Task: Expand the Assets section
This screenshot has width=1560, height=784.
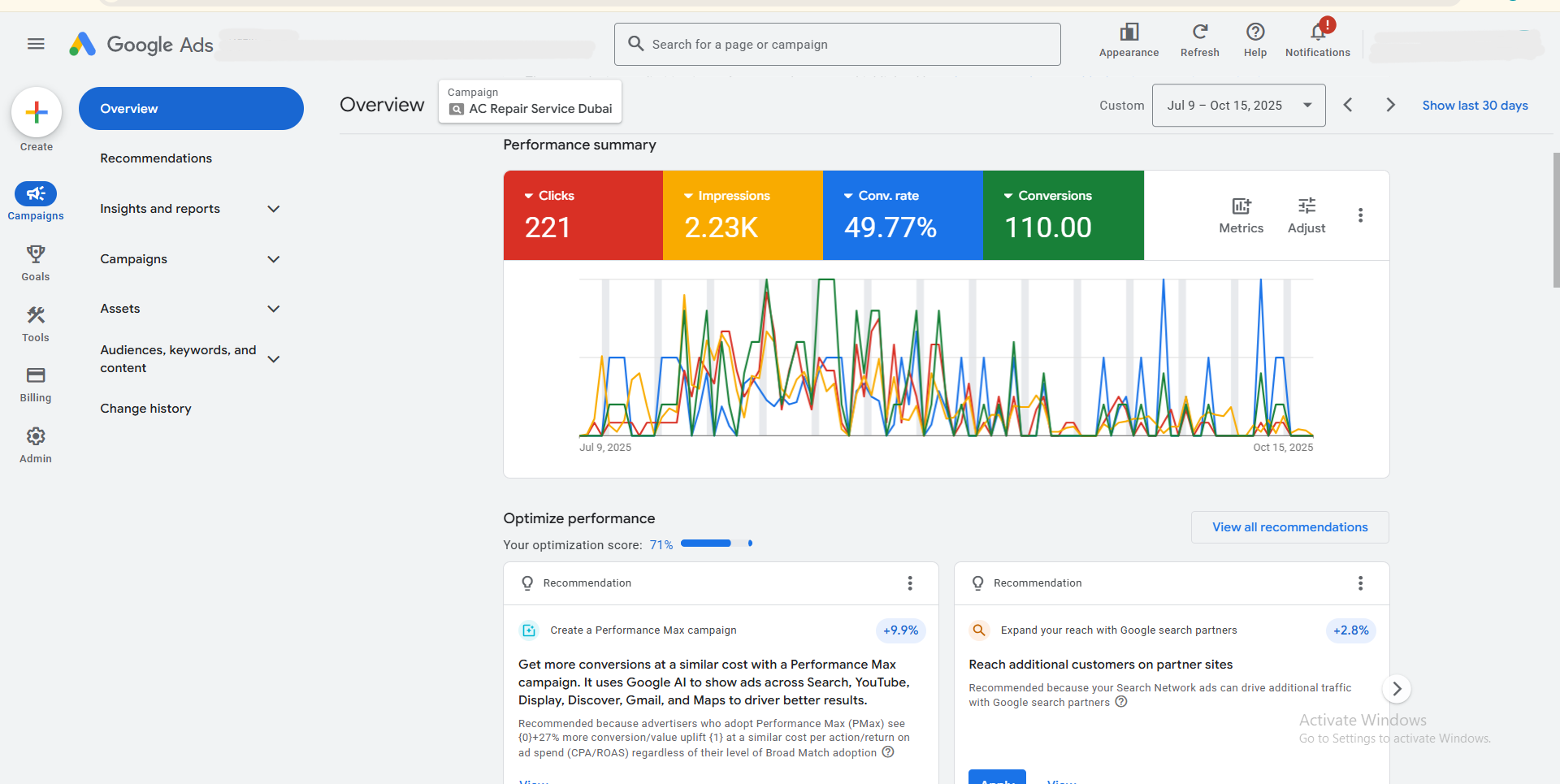Action: coord(190,309)
